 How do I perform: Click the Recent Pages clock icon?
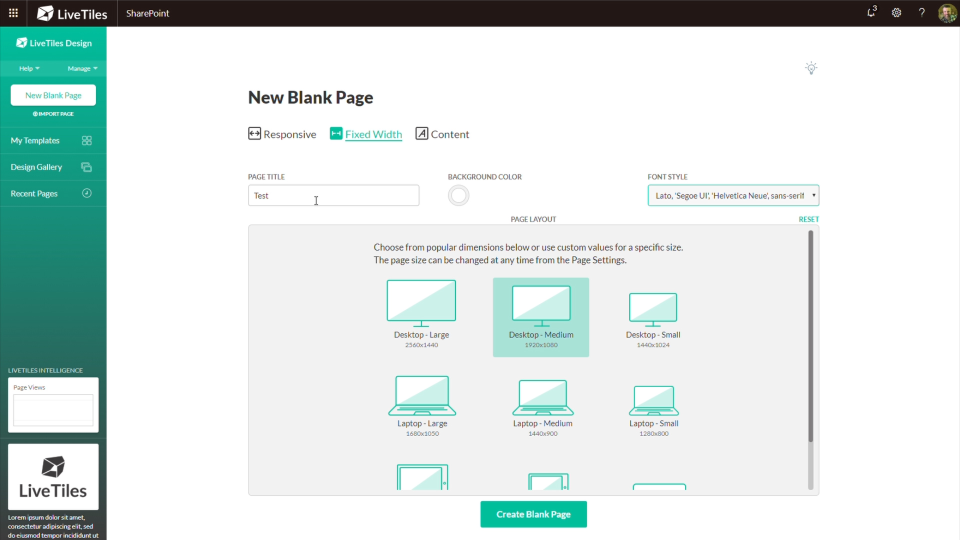pyautogui.click(x=87, y=193)
